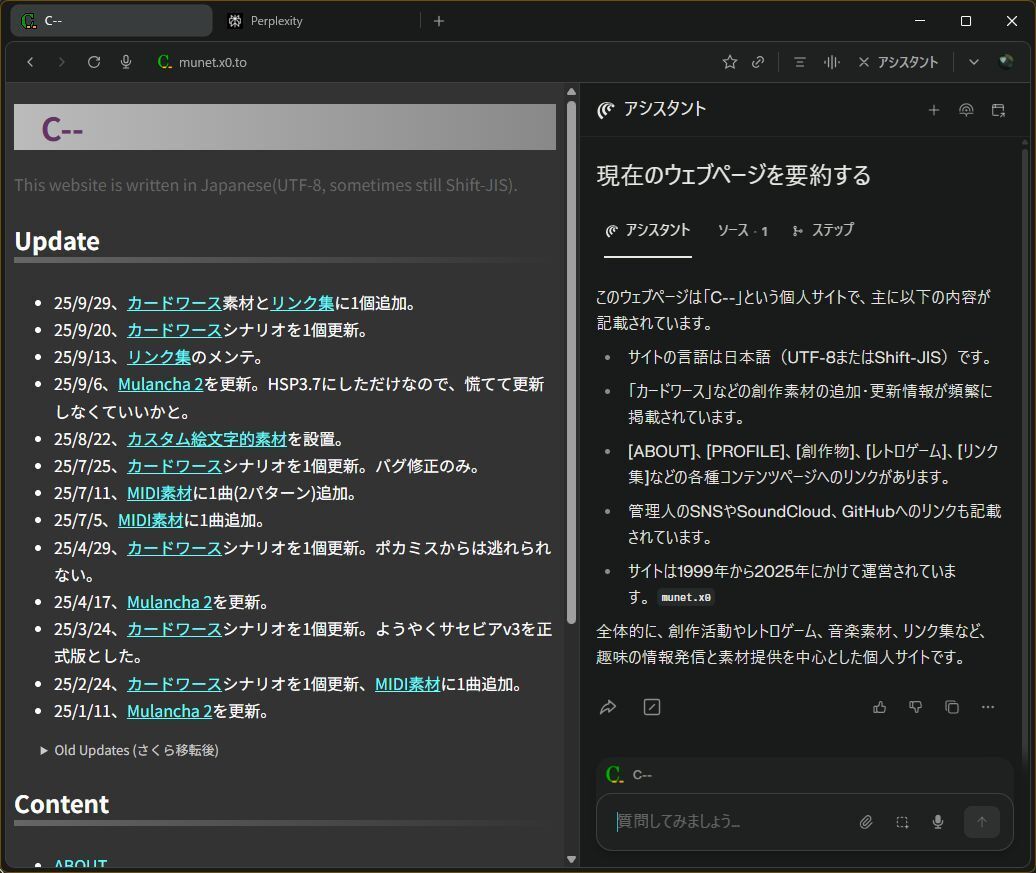
Task: Reload the current page
Action: coord(94,62)
